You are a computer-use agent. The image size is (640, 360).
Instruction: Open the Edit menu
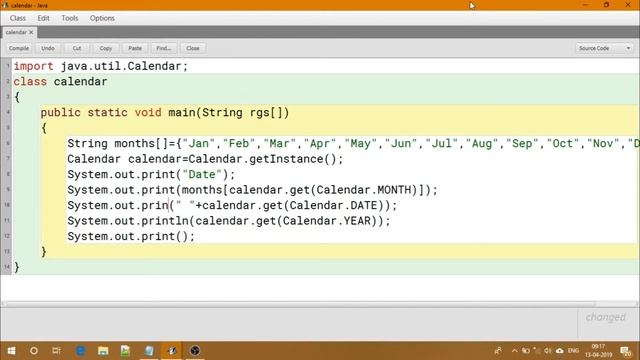43,18
